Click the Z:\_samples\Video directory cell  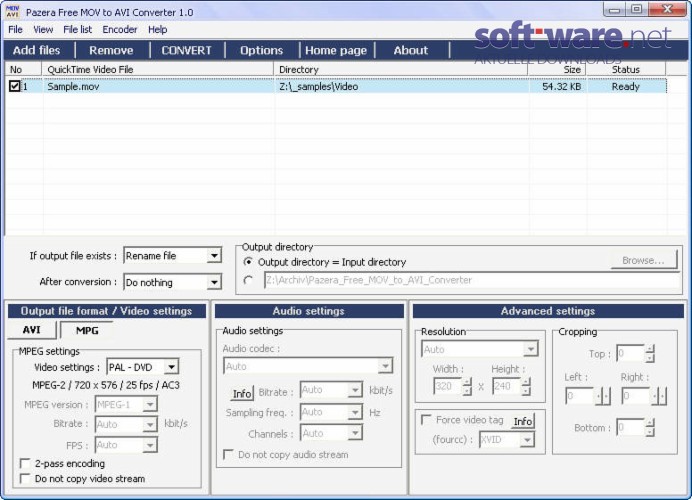click(318, 86)
